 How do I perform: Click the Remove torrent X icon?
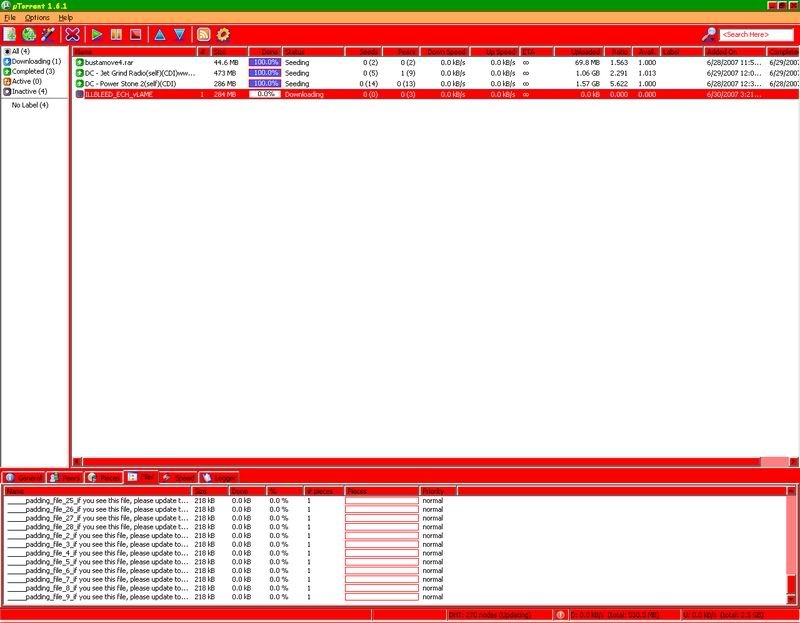pos(72,35)
